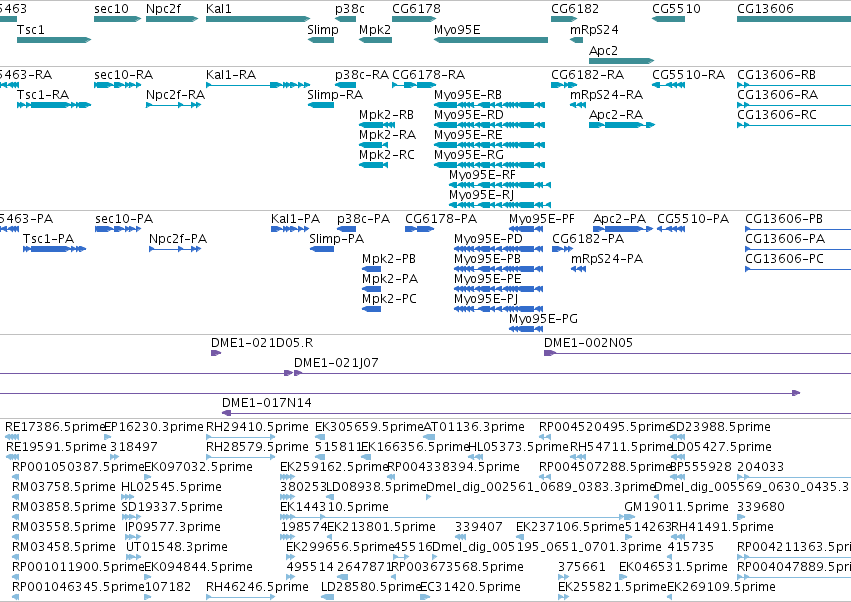The image size is (851, 602).
Task: Open transcript Myo95E-RE
Action: pyautogui.click(x=489, y=145)
